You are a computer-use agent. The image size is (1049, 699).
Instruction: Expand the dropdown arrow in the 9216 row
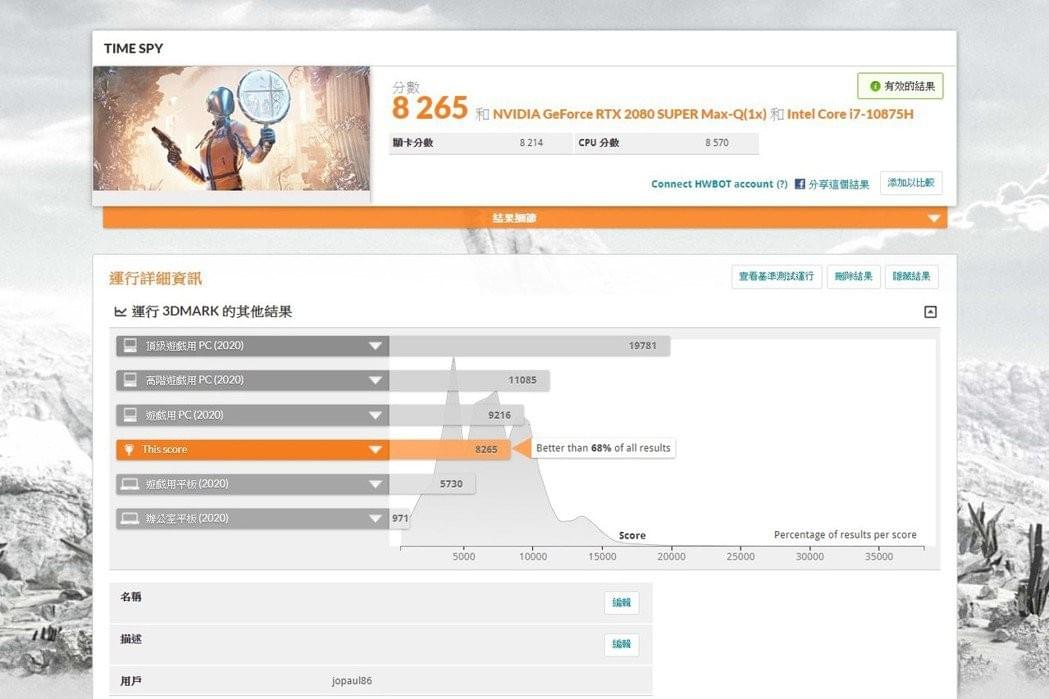[x=375, y=415]
